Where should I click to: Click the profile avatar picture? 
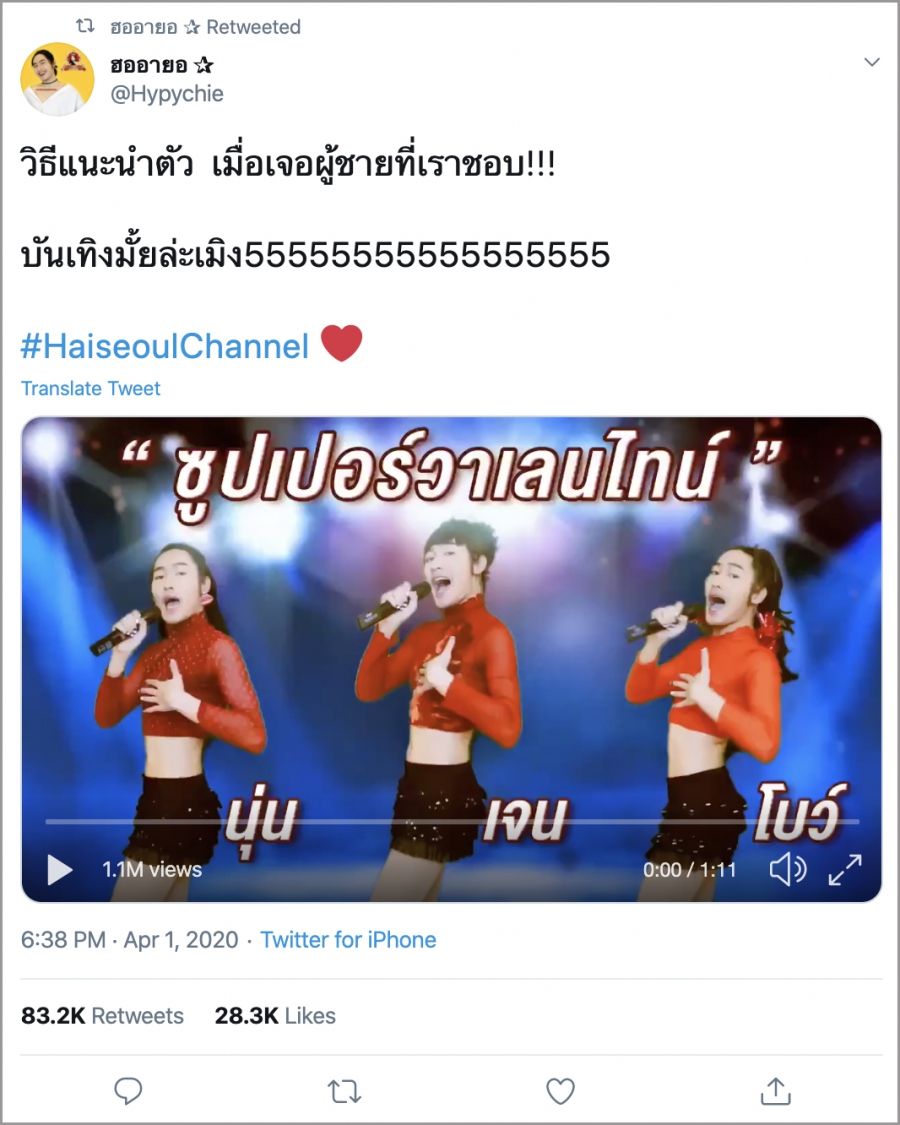[57, 79]
